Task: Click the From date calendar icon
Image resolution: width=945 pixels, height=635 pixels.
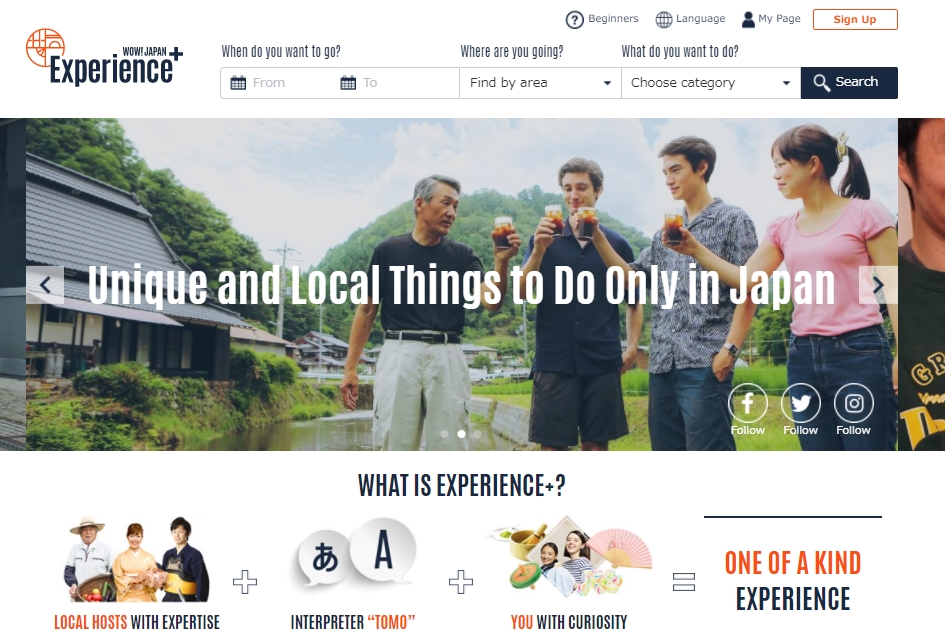Action: point(238,83)
